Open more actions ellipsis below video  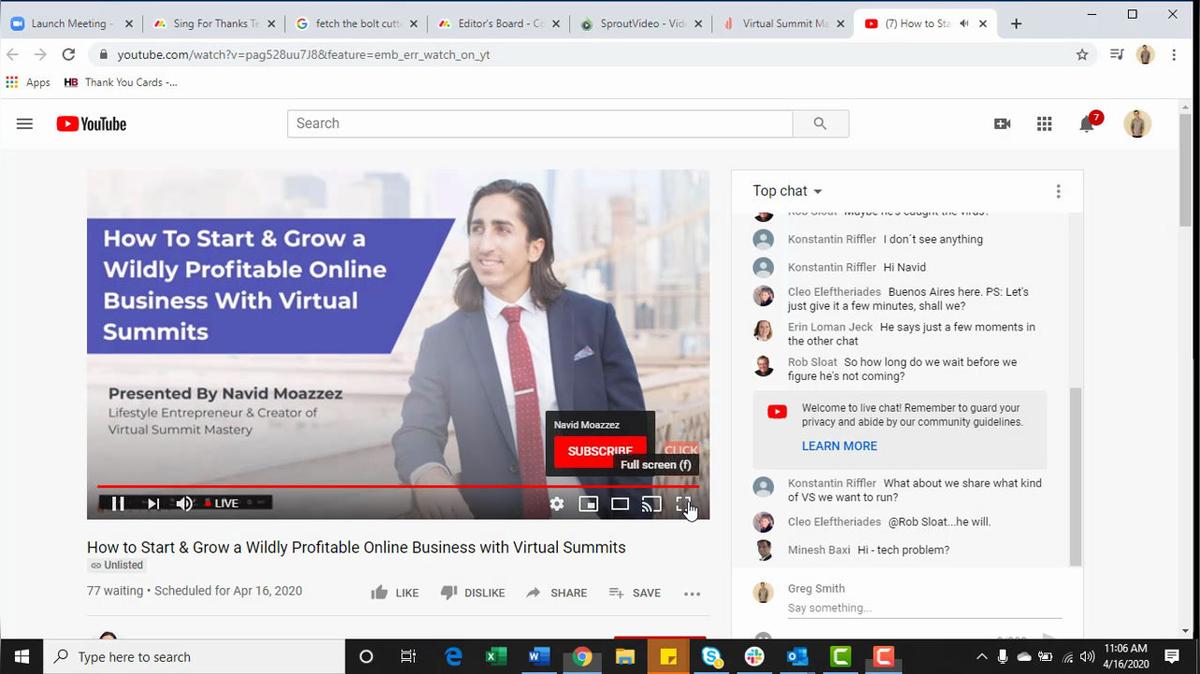(692, 594)
